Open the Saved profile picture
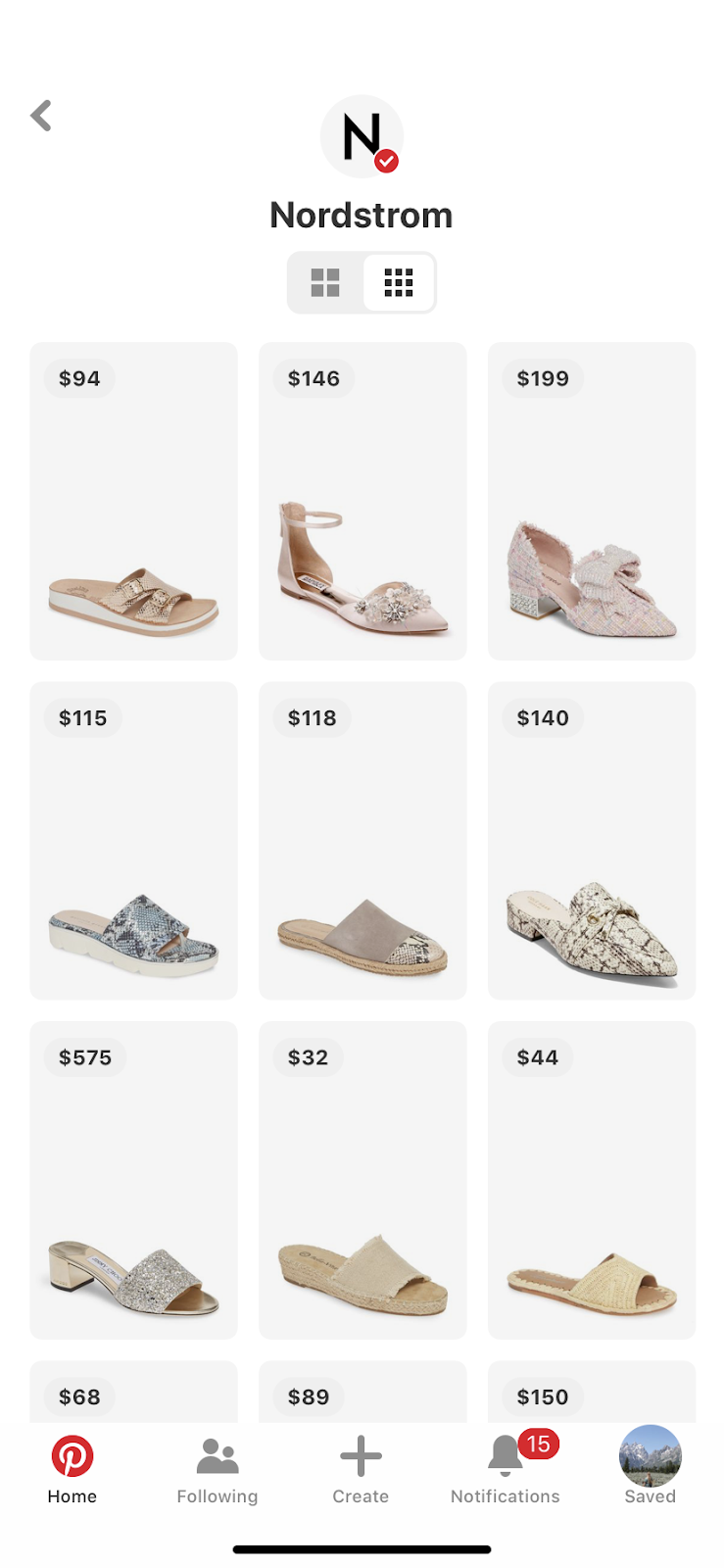The height and width of the screenshot is (1568, 724). click(651, 1455)
